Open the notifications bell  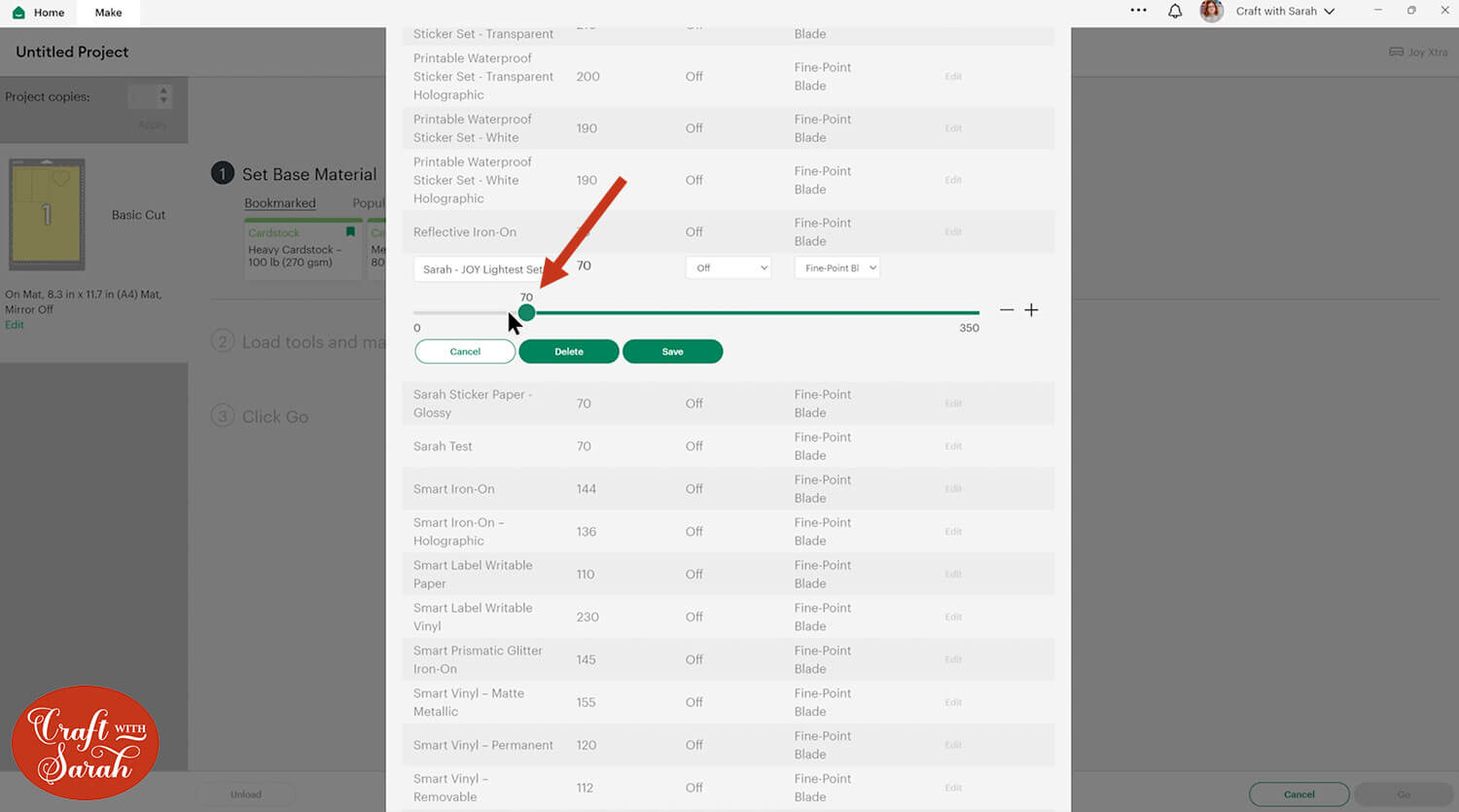coord(1175,12)
